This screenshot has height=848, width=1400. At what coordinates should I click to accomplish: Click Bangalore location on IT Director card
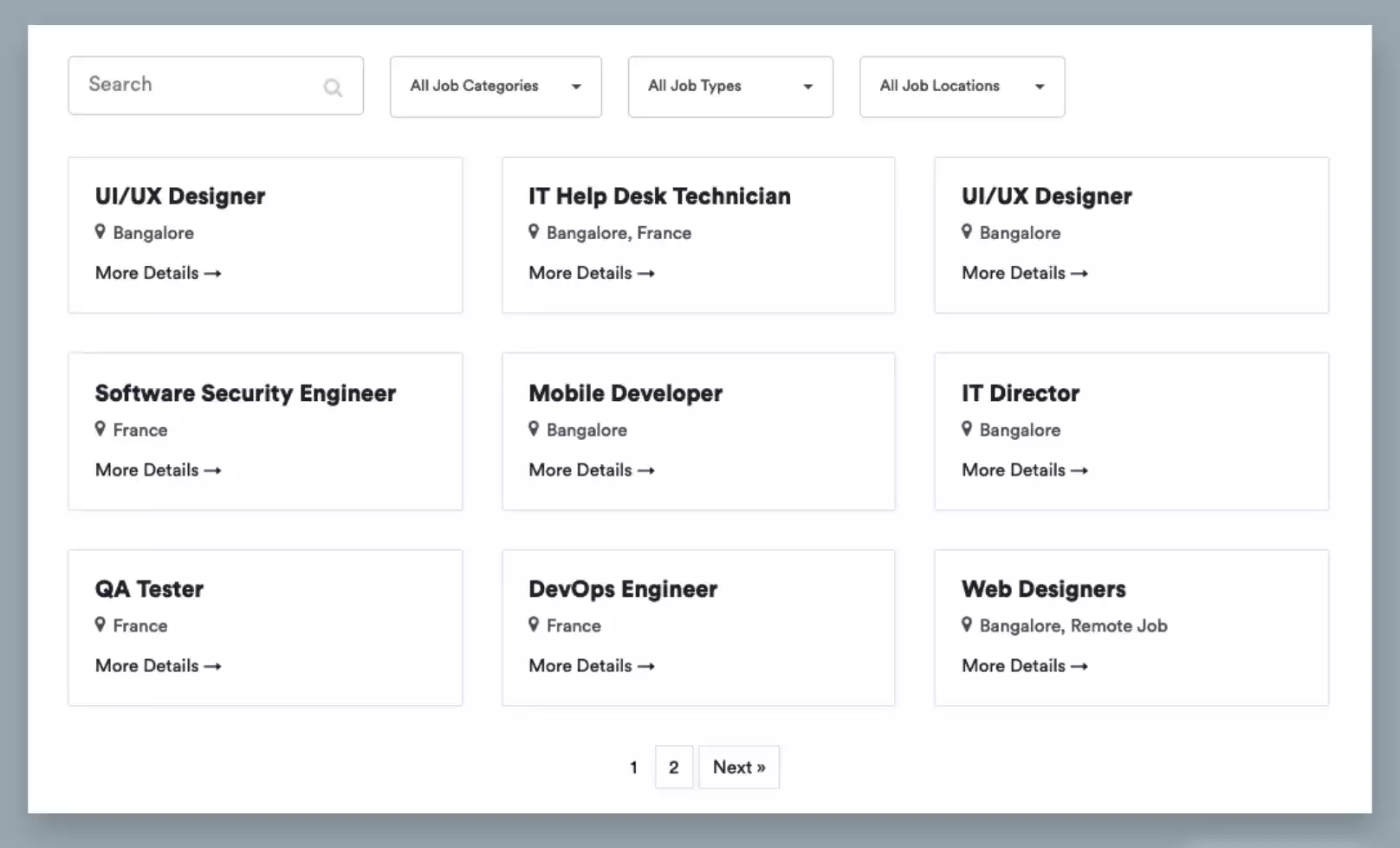pos(1020,430)
